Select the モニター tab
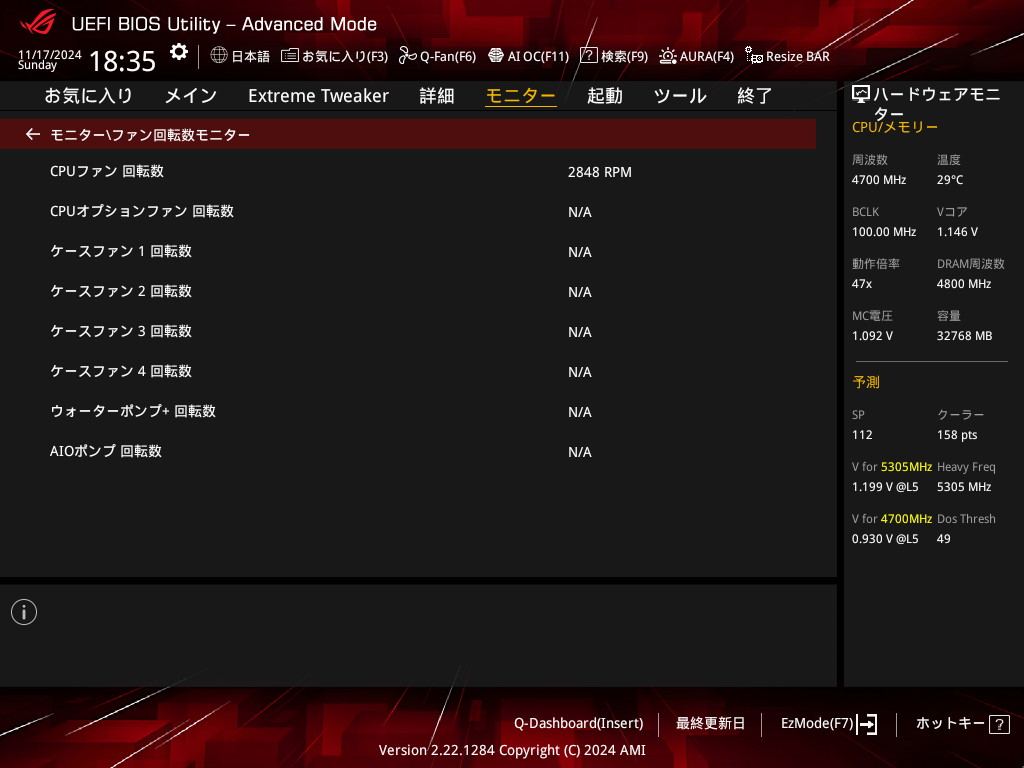Viewport: 1024px width, 768px height. (520, 95)
